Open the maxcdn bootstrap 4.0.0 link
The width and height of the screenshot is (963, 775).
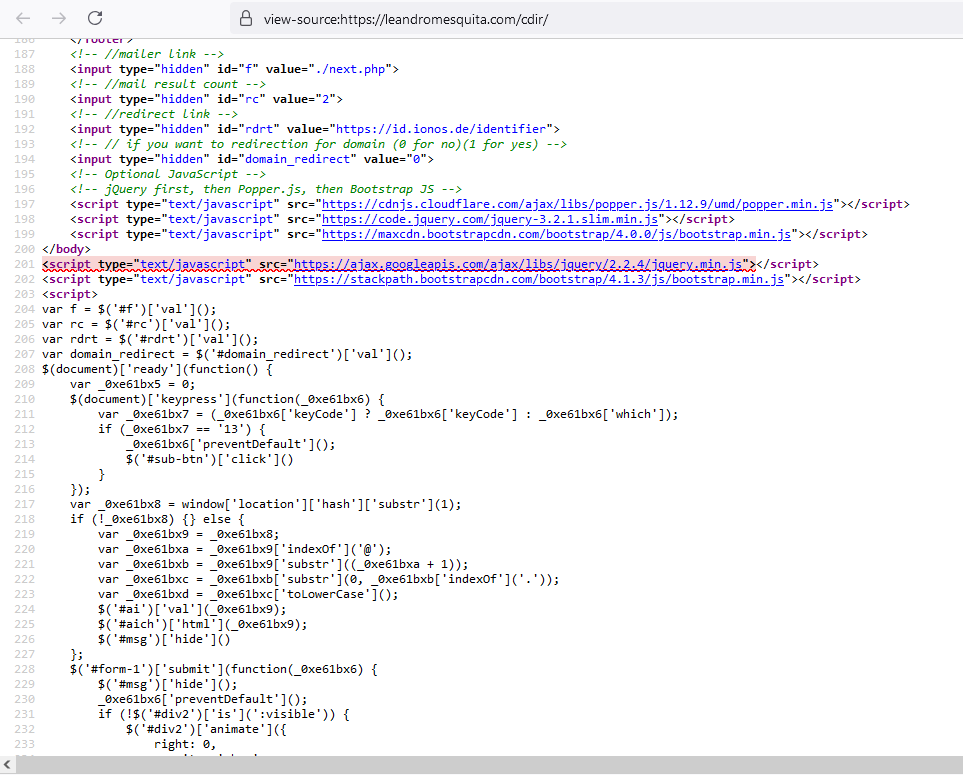[x=556, y=234]
